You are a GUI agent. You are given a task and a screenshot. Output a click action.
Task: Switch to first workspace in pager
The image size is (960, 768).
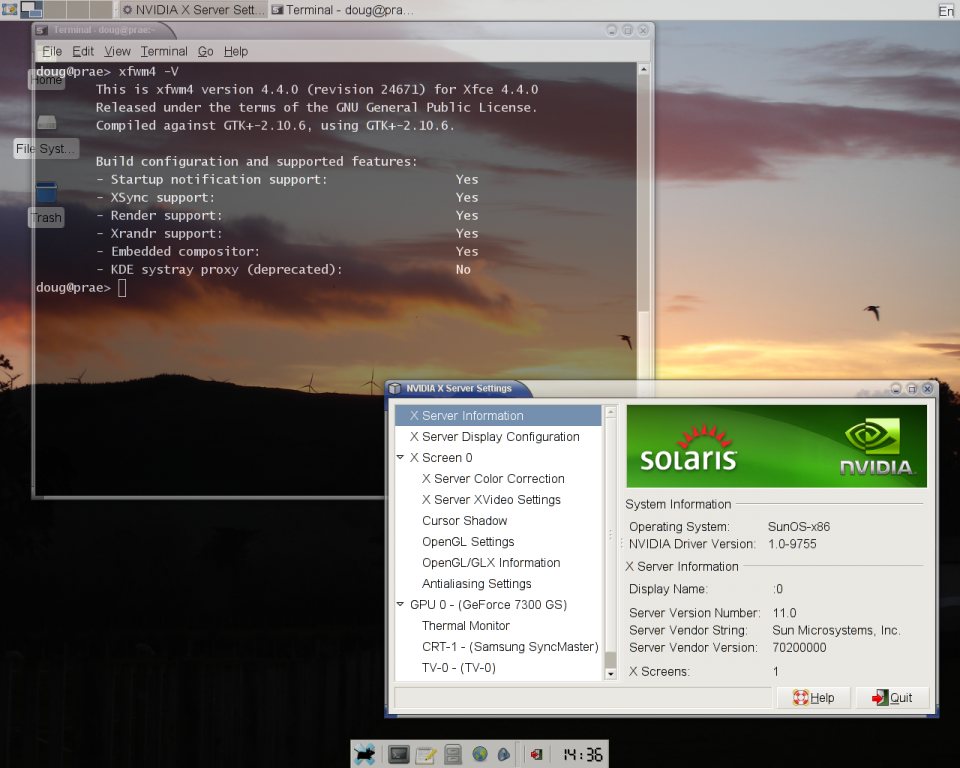31,9
